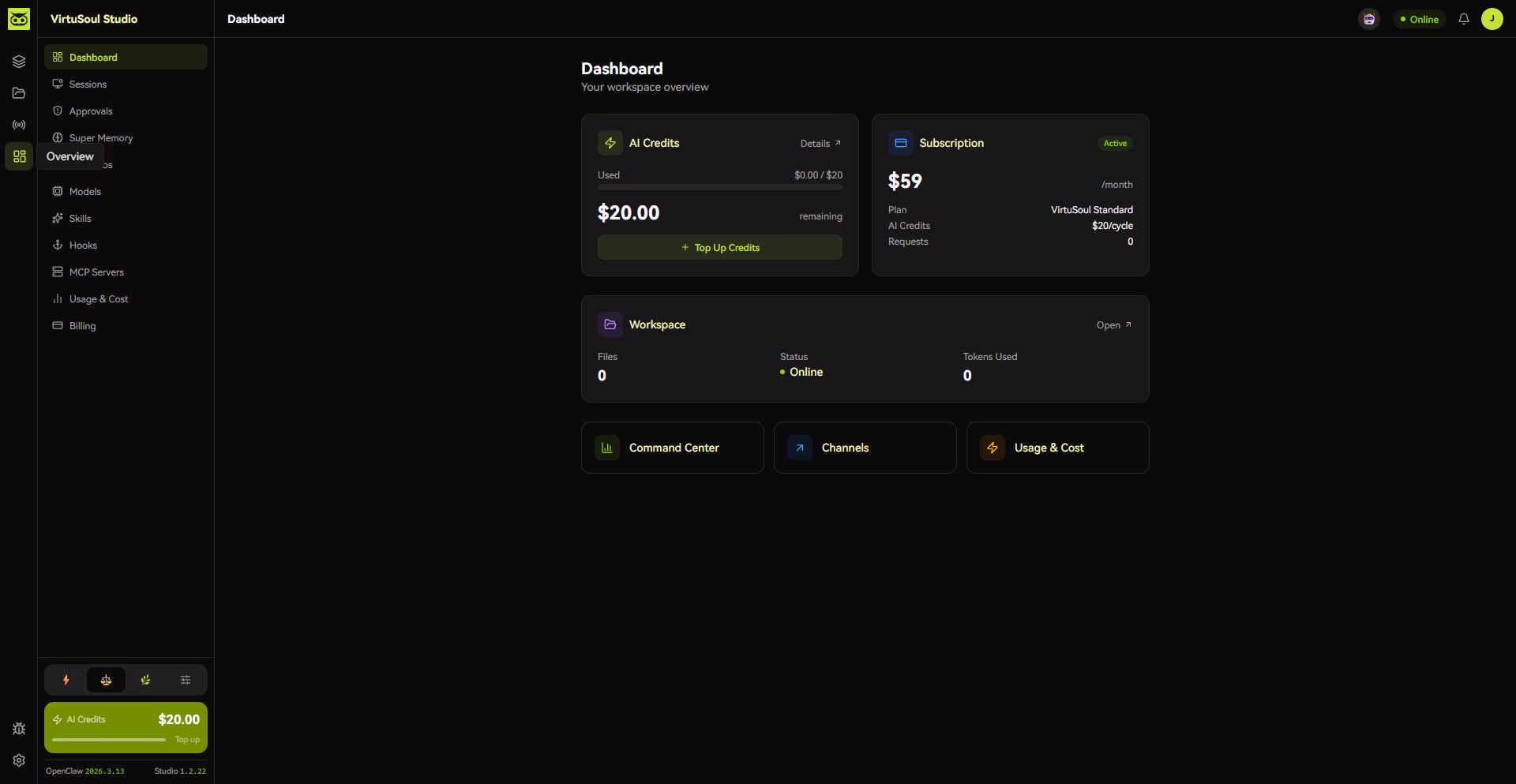Image resolution: width=1516 pixels, height=784 pixels.
Task: Click the VirtuSoul Studio title text
Action: tap(94, 19)
